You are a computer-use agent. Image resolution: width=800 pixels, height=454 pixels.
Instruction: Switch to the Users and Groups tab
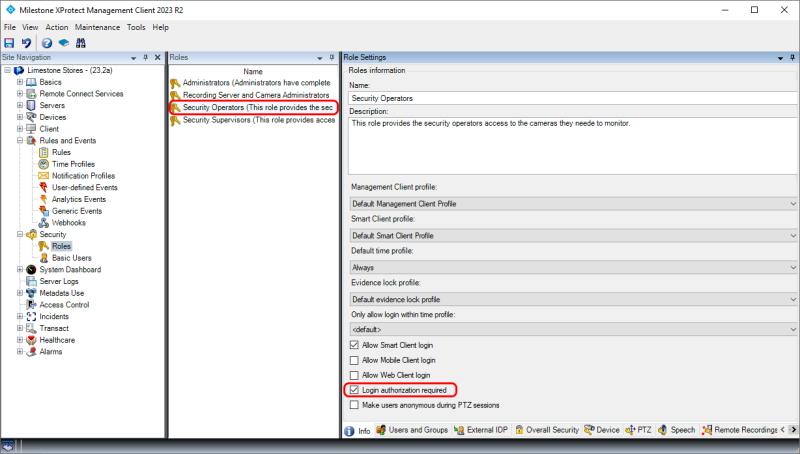(412, 430)
